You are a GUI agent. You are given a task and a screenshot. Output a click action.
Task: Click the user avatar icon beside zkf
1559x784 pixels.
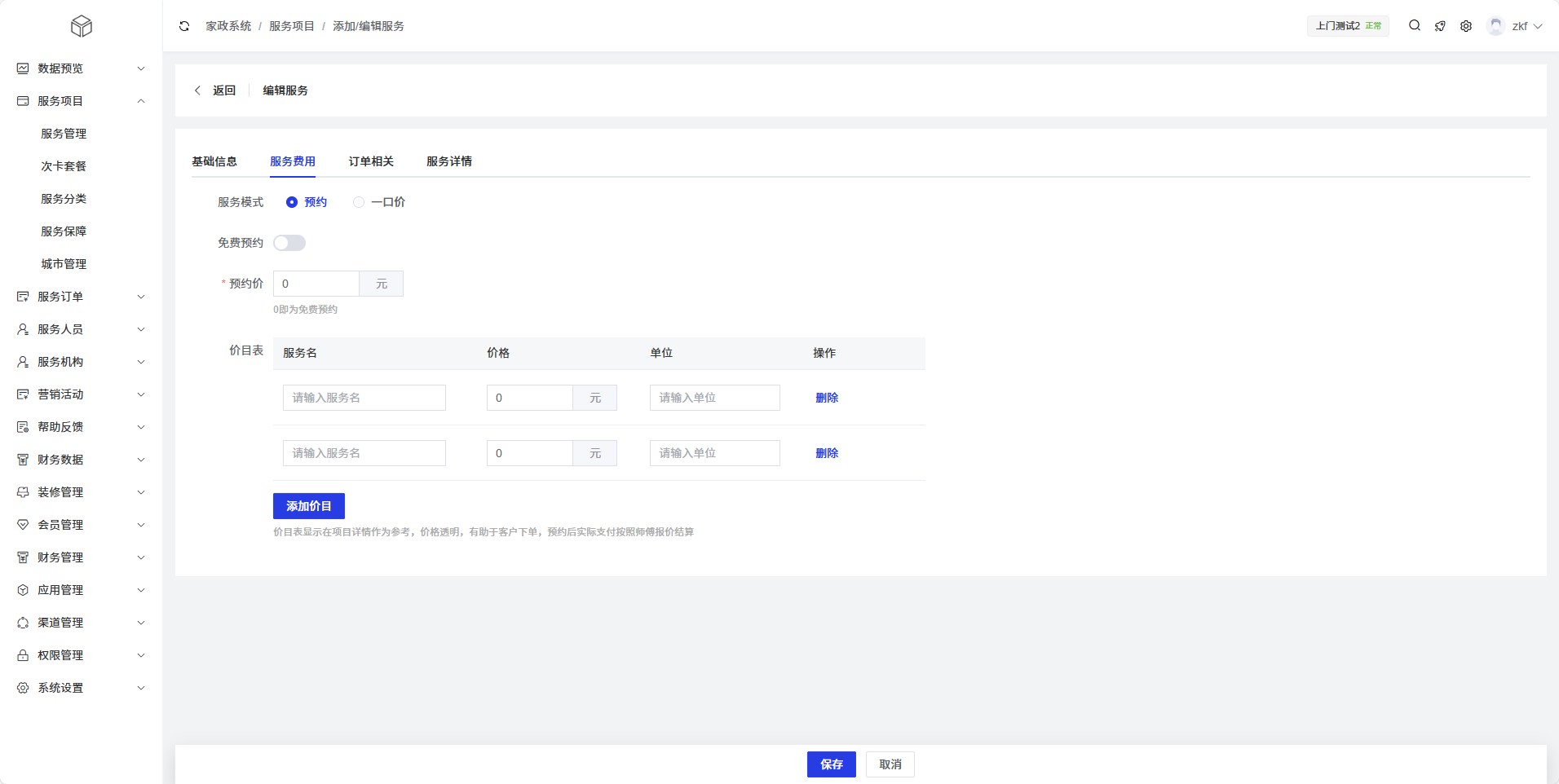[1495, 26]
